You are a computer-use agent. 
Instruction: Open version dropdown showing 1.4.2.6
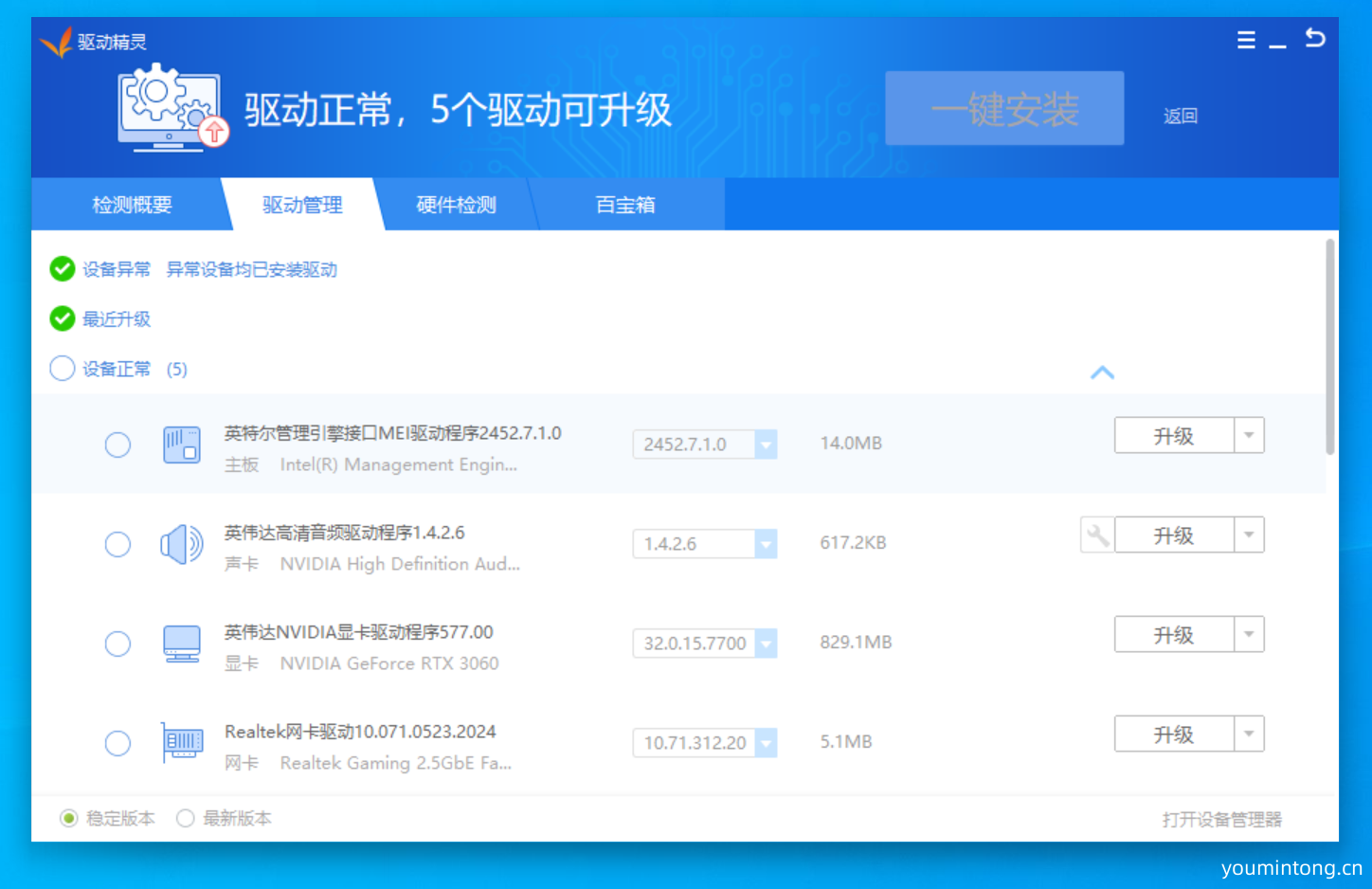766,543
